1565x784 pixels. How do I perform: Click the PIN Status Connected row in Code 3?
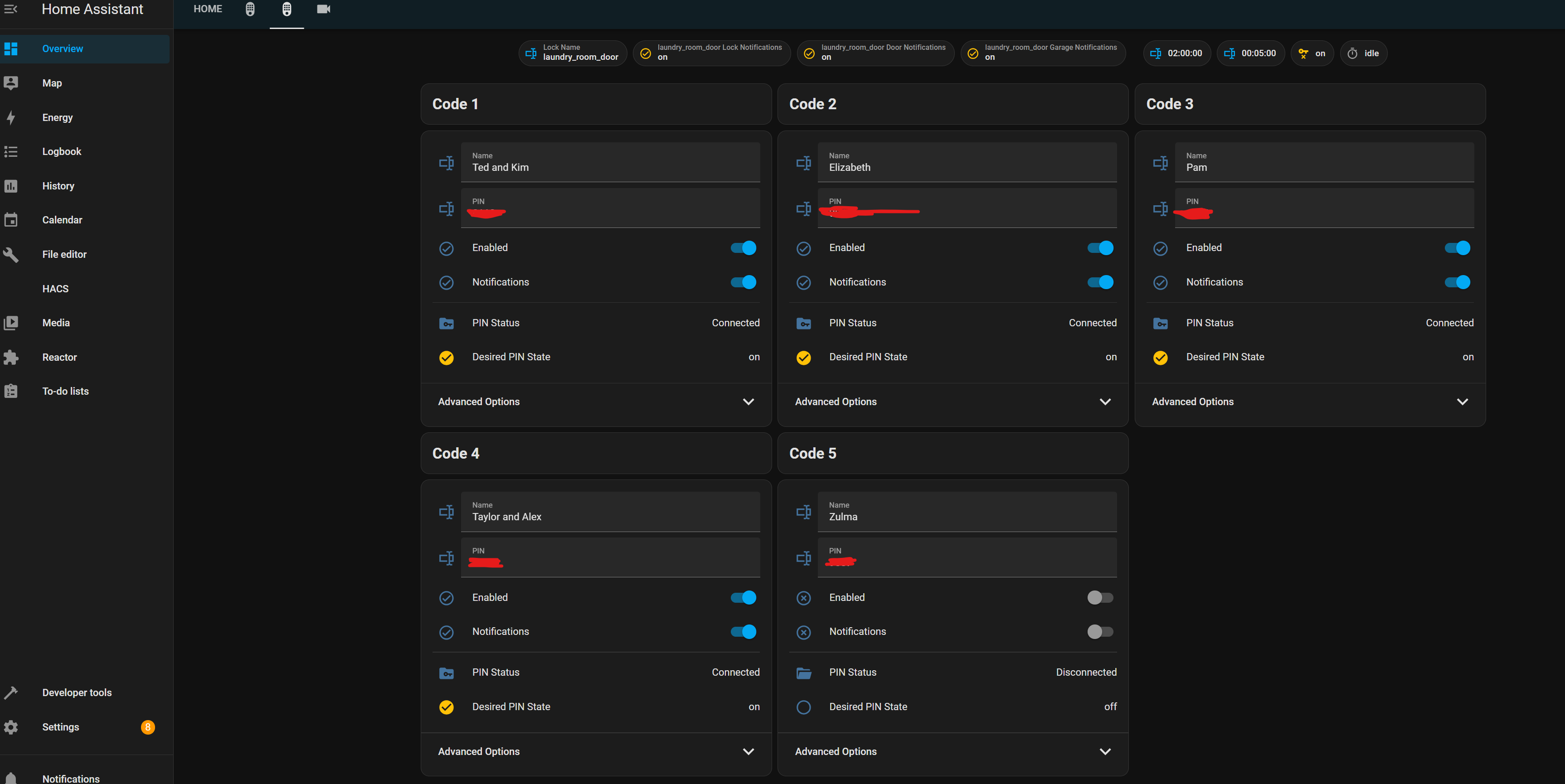1310,323
